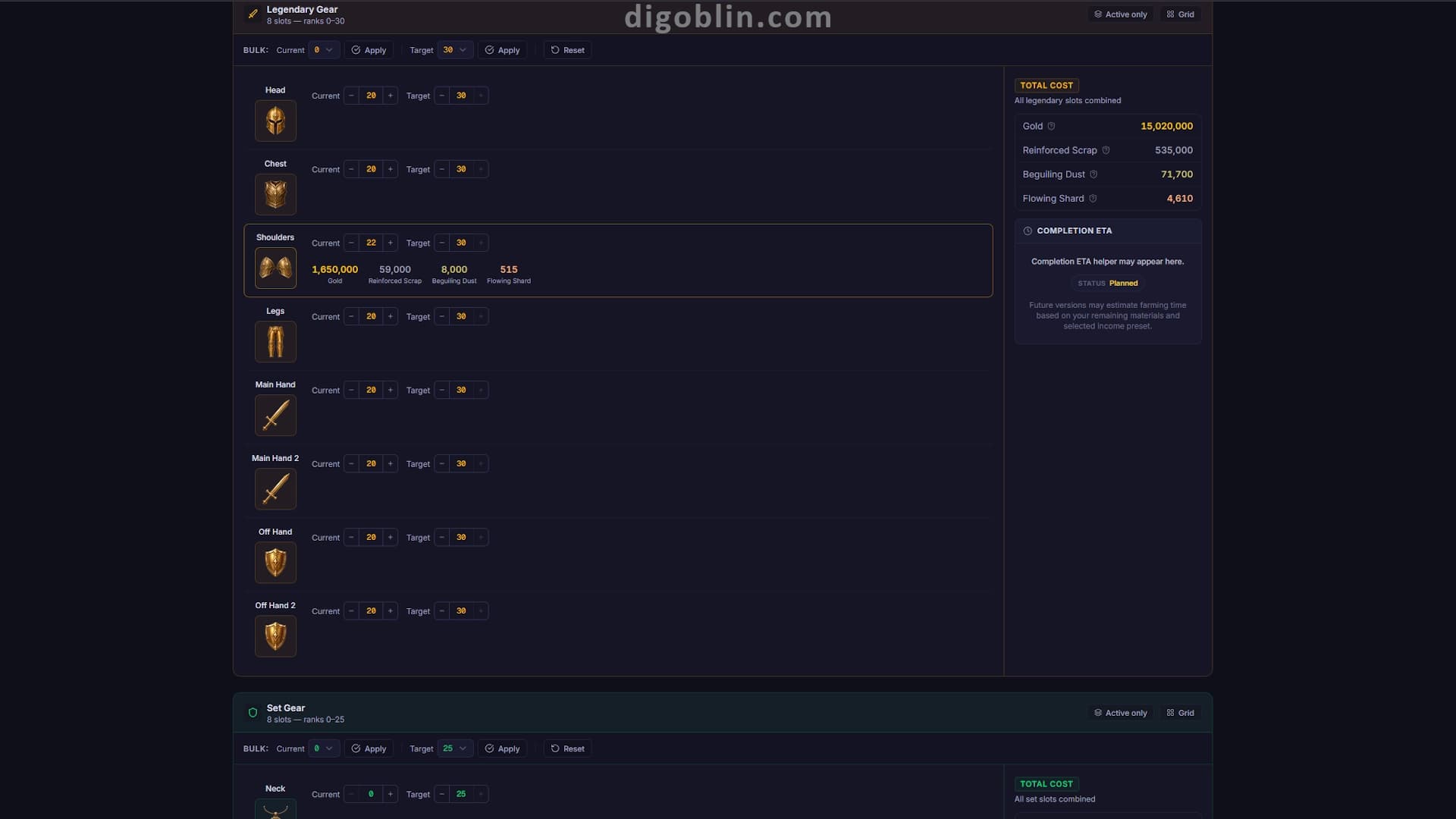This screenshot has width=1456, height=819.
Task: Decrease Chest current rank with minus
Action: click(x=351, y=169)
